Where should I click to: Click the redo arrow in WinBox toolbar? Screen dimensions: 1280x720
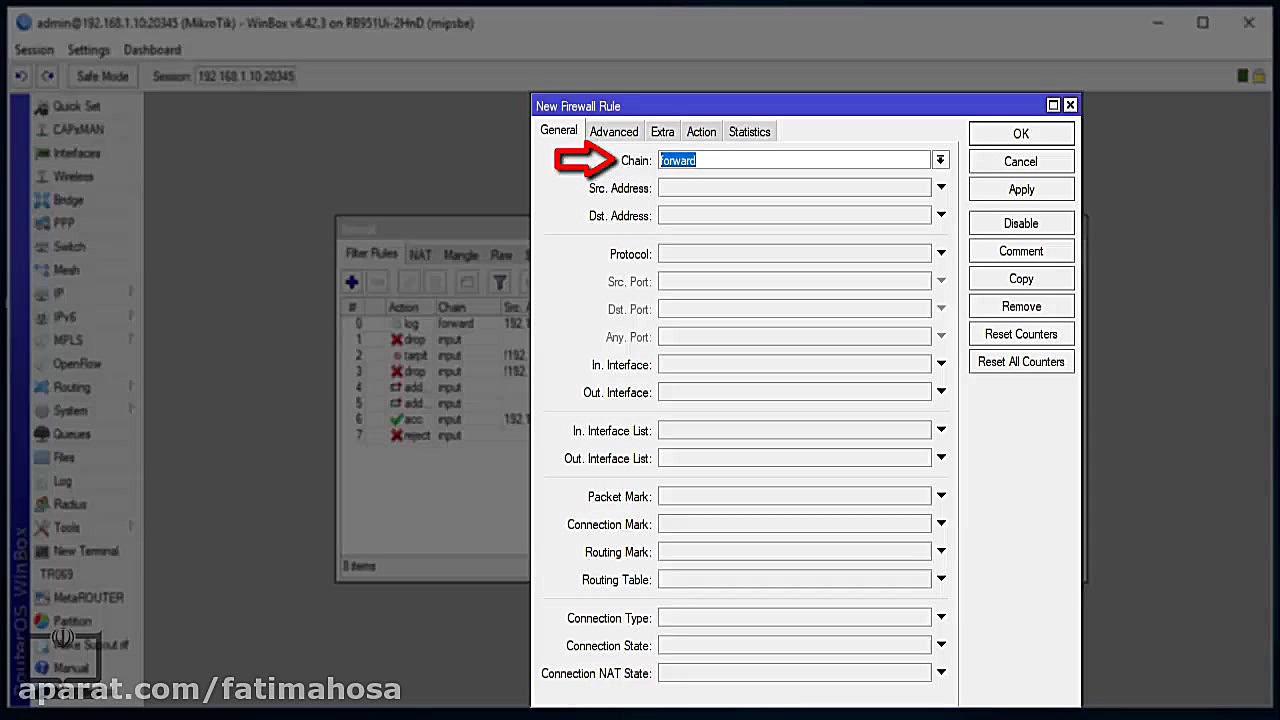[47, 76]
